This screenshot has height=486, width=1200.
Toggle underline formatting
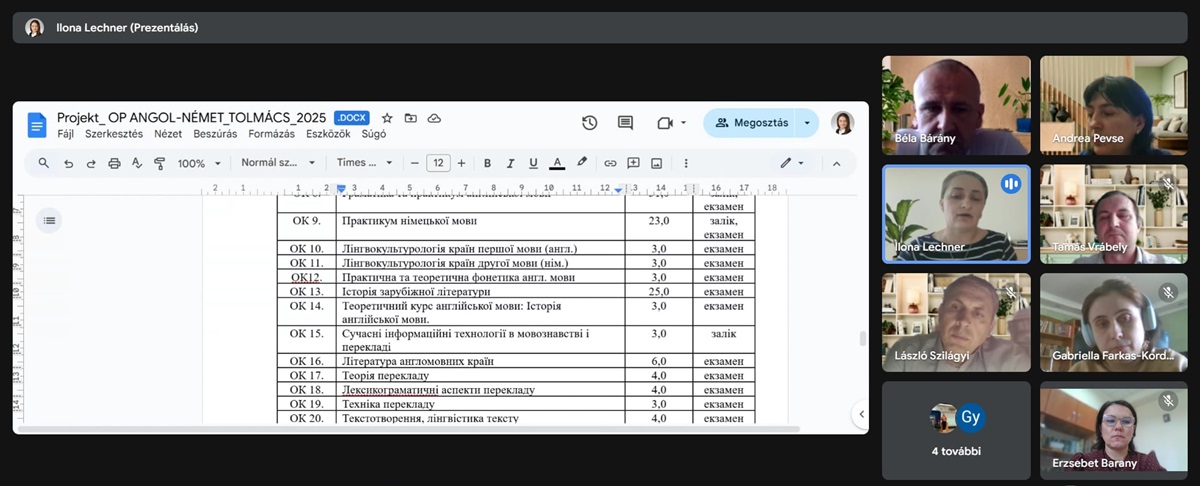click(533, 163)
